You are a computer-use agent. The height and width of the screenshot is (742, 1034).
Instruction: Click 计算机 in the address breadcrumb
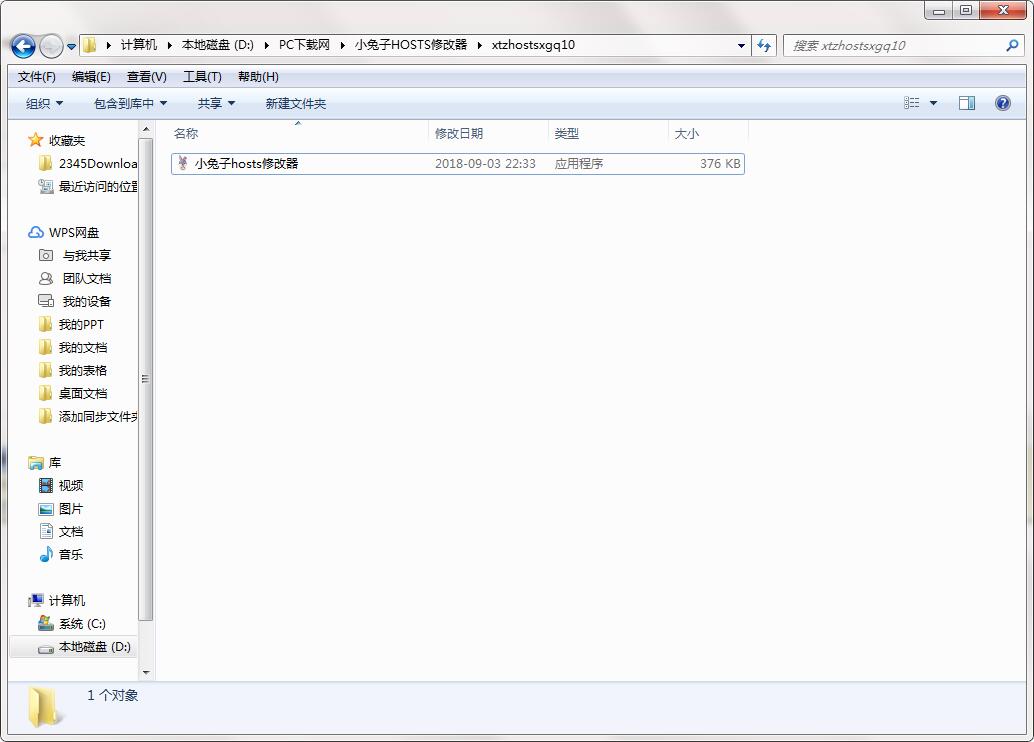coord(138,45)
